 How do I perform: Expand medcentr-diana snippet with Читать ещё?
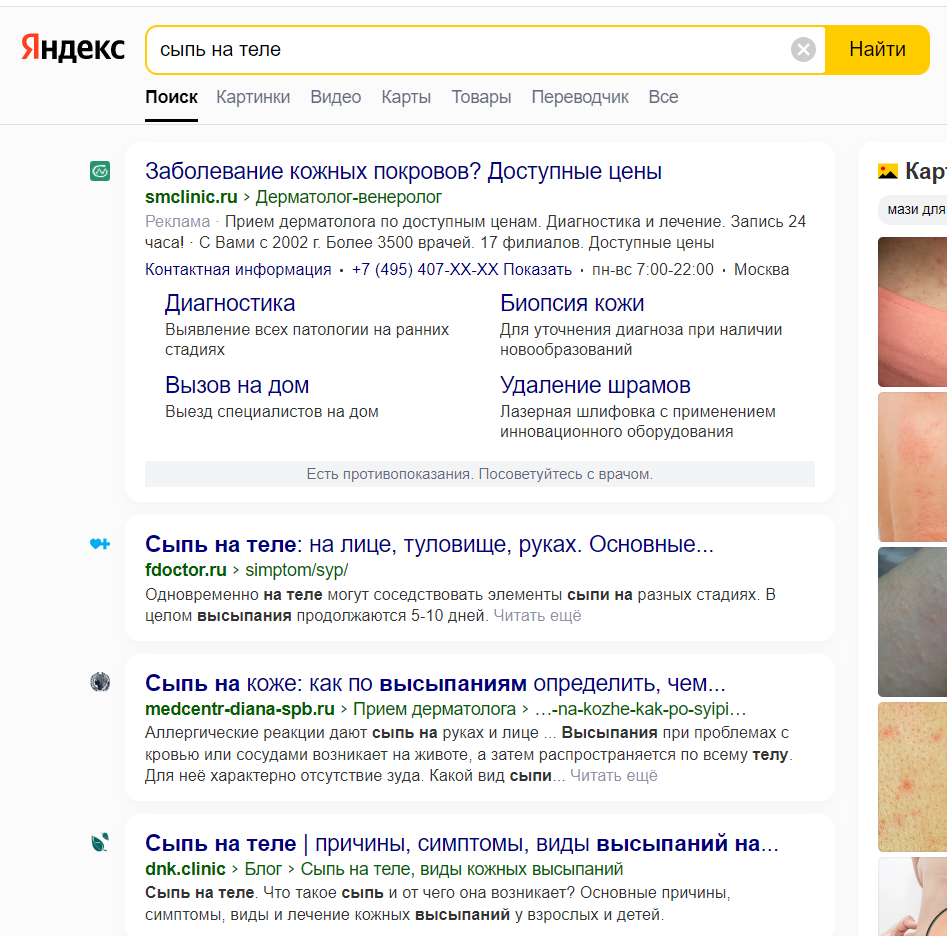point(614,776)
